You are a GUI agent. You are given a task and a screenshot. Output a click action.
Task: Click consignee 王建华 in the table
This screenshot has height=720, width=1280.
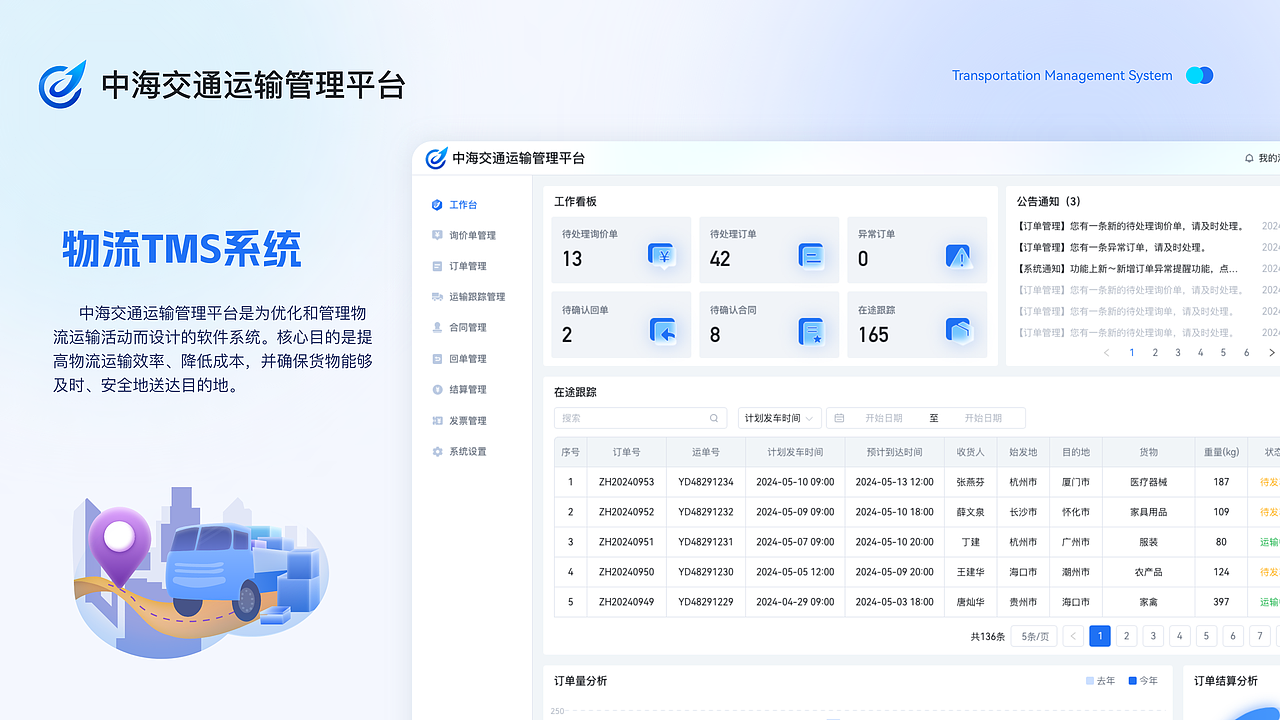970,572
